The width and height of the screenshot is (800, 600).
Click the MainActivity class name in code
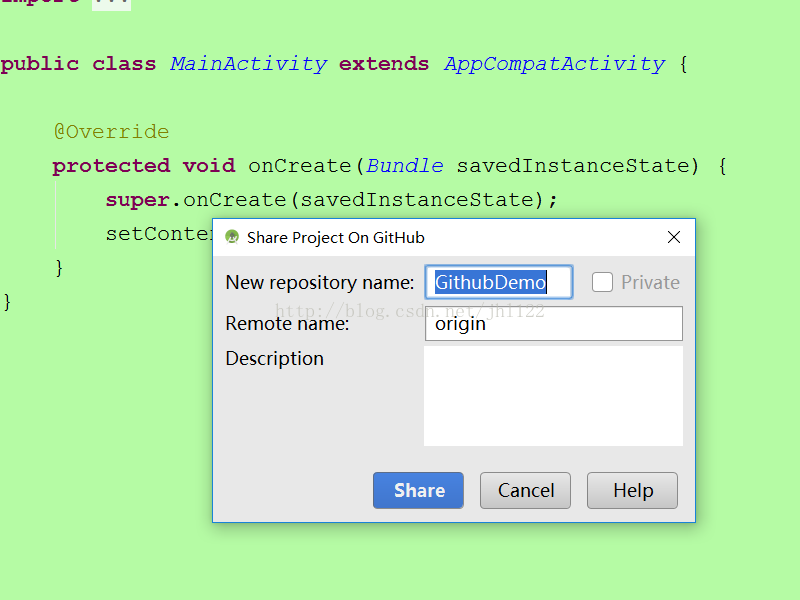point(248,64)
